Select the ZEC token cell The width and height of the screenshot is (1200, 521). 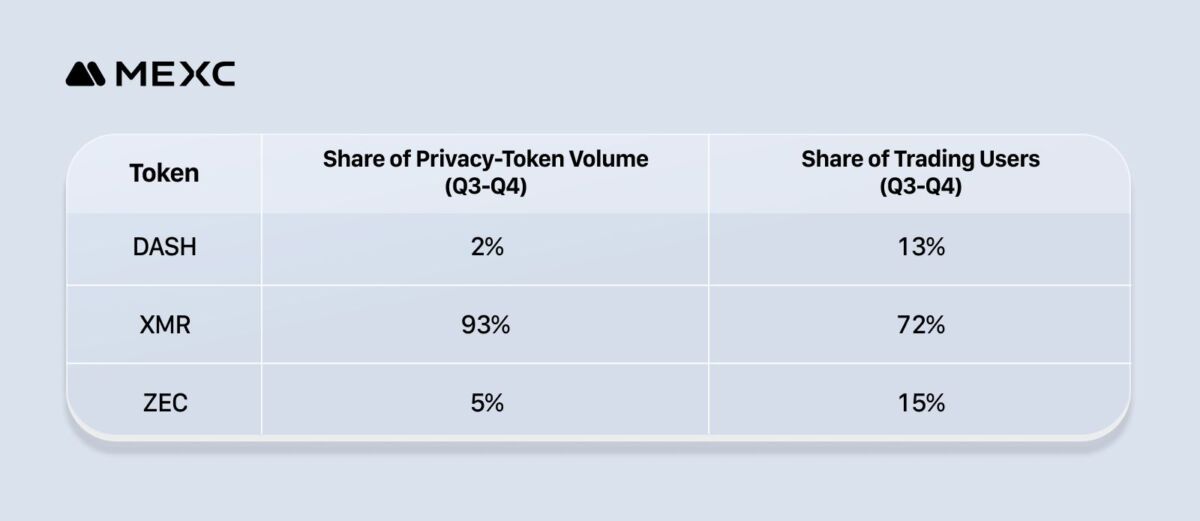pyautogui.click(x=164, y=403)
